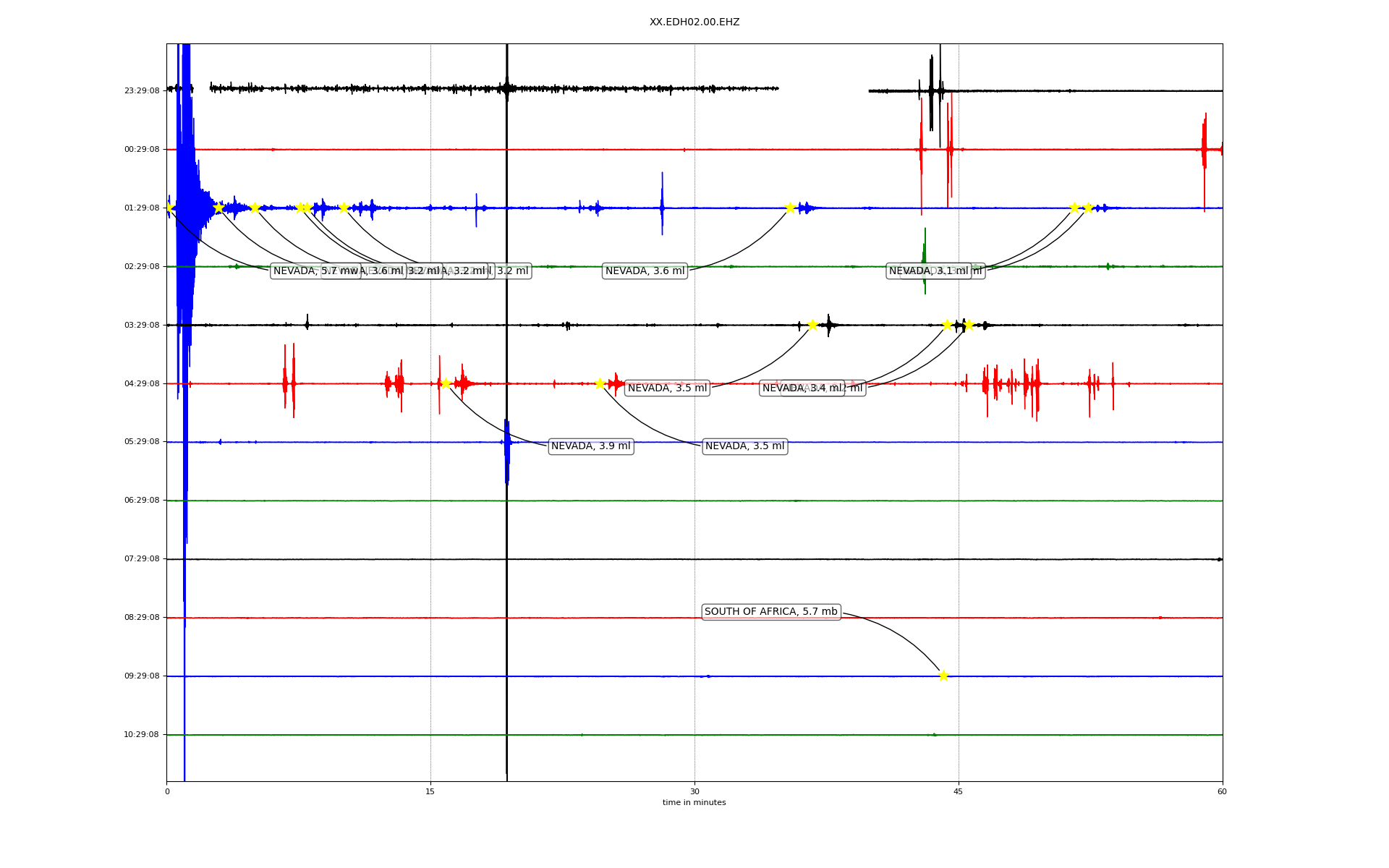Click the 30 minute x-axis tick label

pyautogui.click(x=694, y=791)
